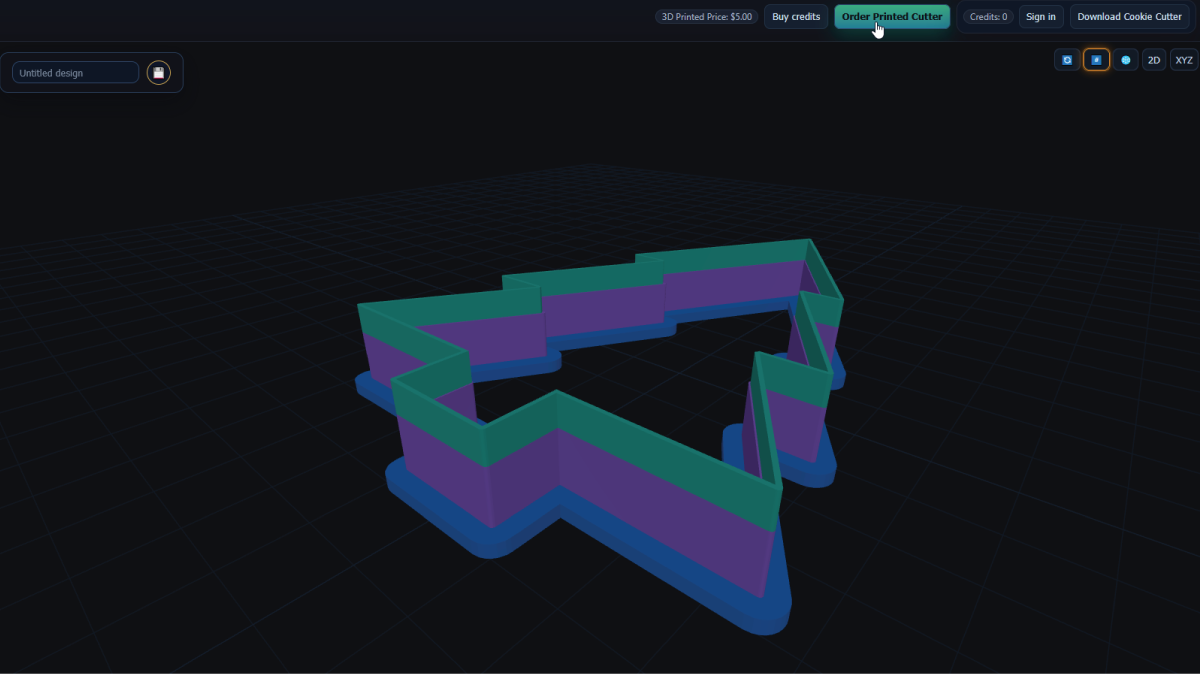The height and width of the screenshot is (675, 1200).
Task: Save the design using the floppy disk icon
Action: [x=158, y=72]
